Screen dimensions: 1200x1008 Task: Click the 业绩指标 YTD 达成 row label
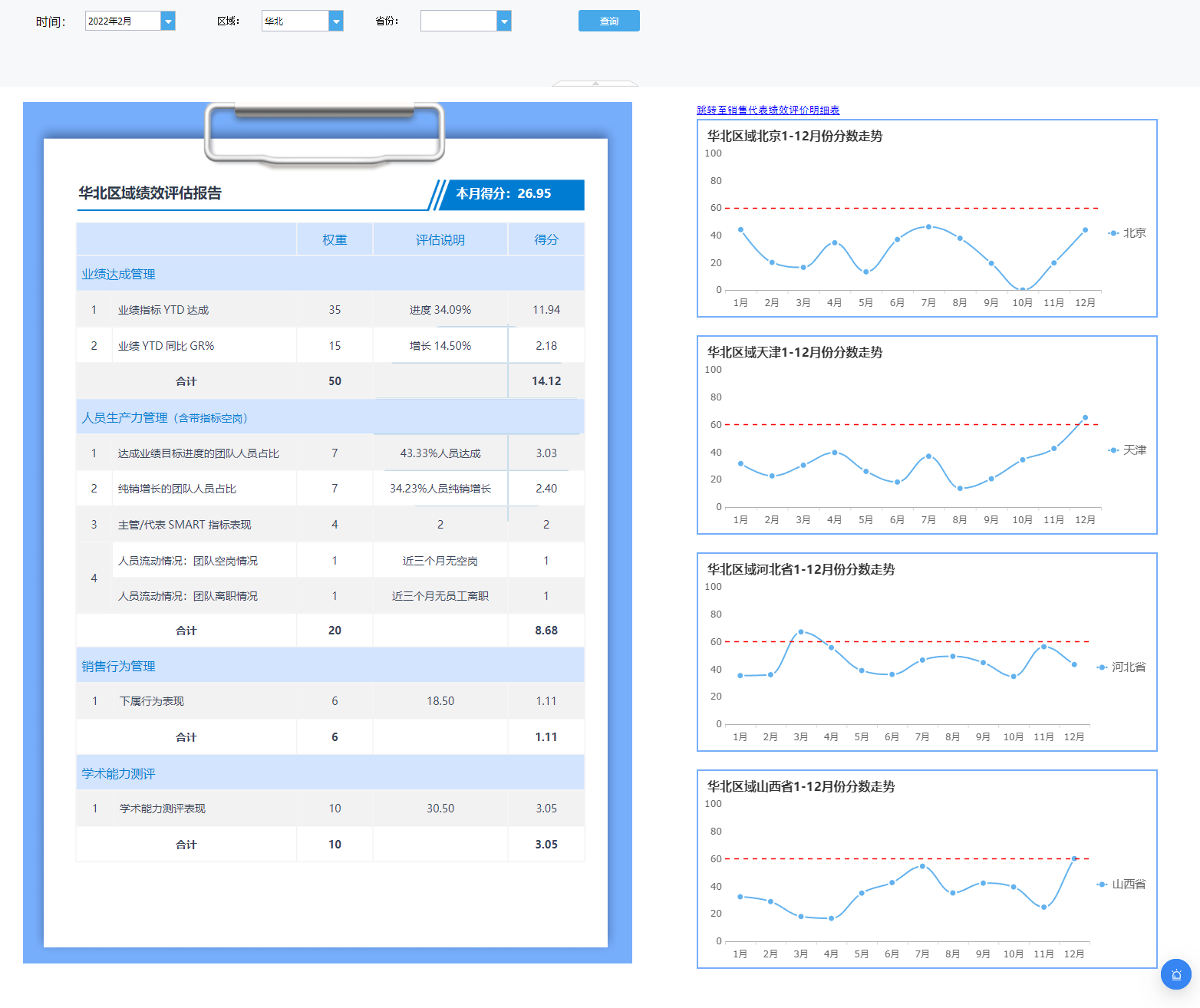[163, 310]
